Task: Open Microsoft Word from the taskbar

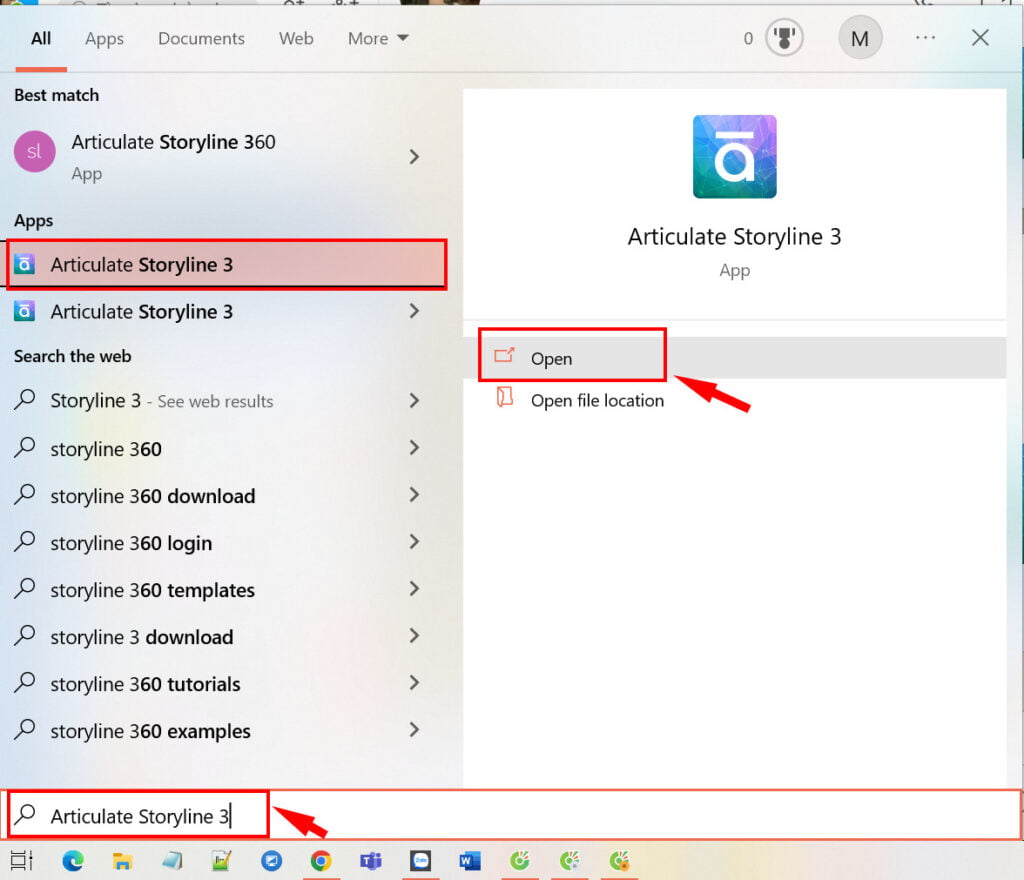Action: point(470,861)
